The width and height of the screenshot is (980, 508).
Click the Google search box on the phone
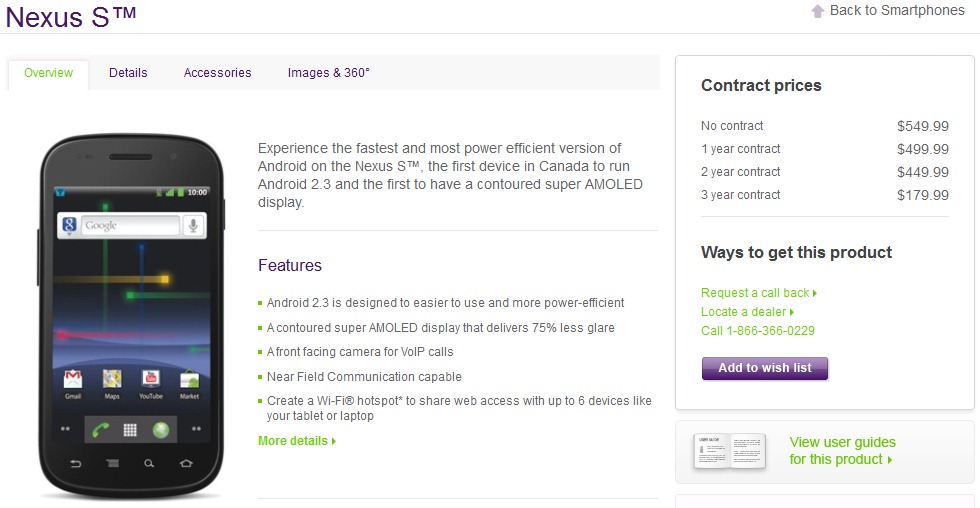[130, 226]
